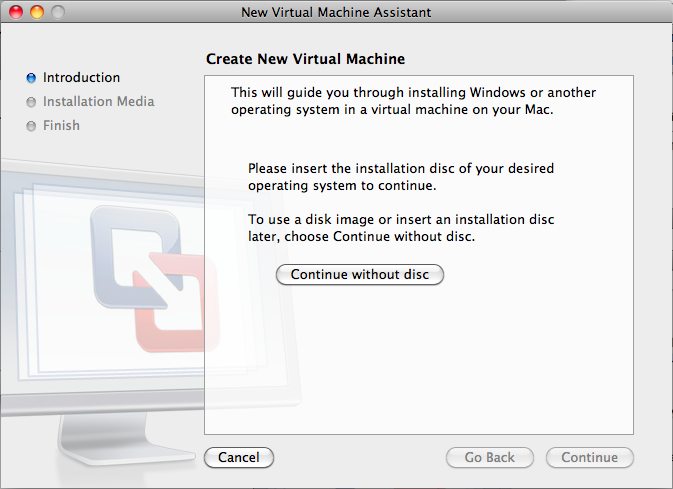The height and width of the screenshot is (489, 673).
Task: Select the Installation Media step label
Action: click(98, 102)
